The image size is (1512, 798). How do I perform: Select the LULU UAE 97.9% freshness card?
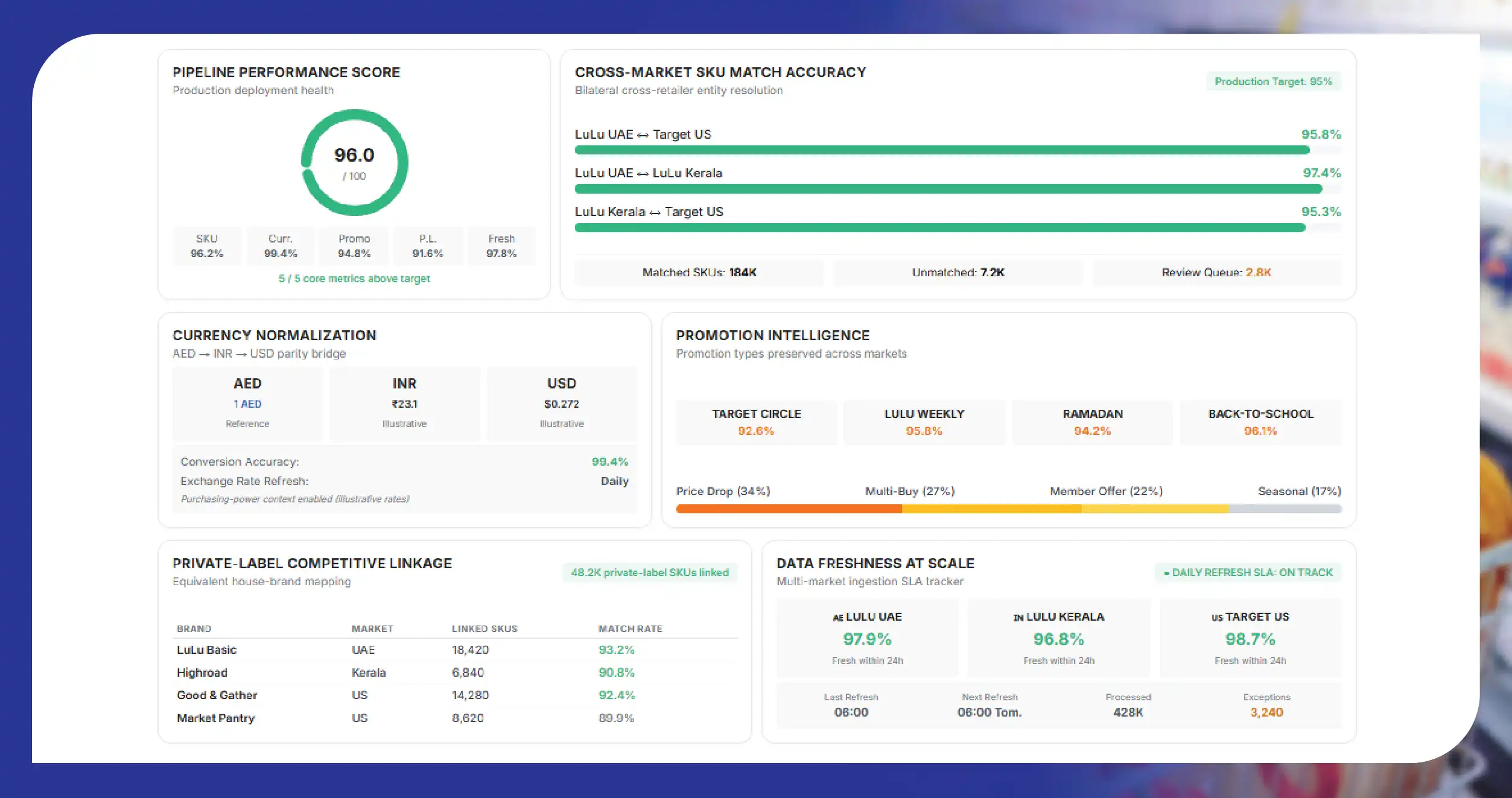(867, 638)
